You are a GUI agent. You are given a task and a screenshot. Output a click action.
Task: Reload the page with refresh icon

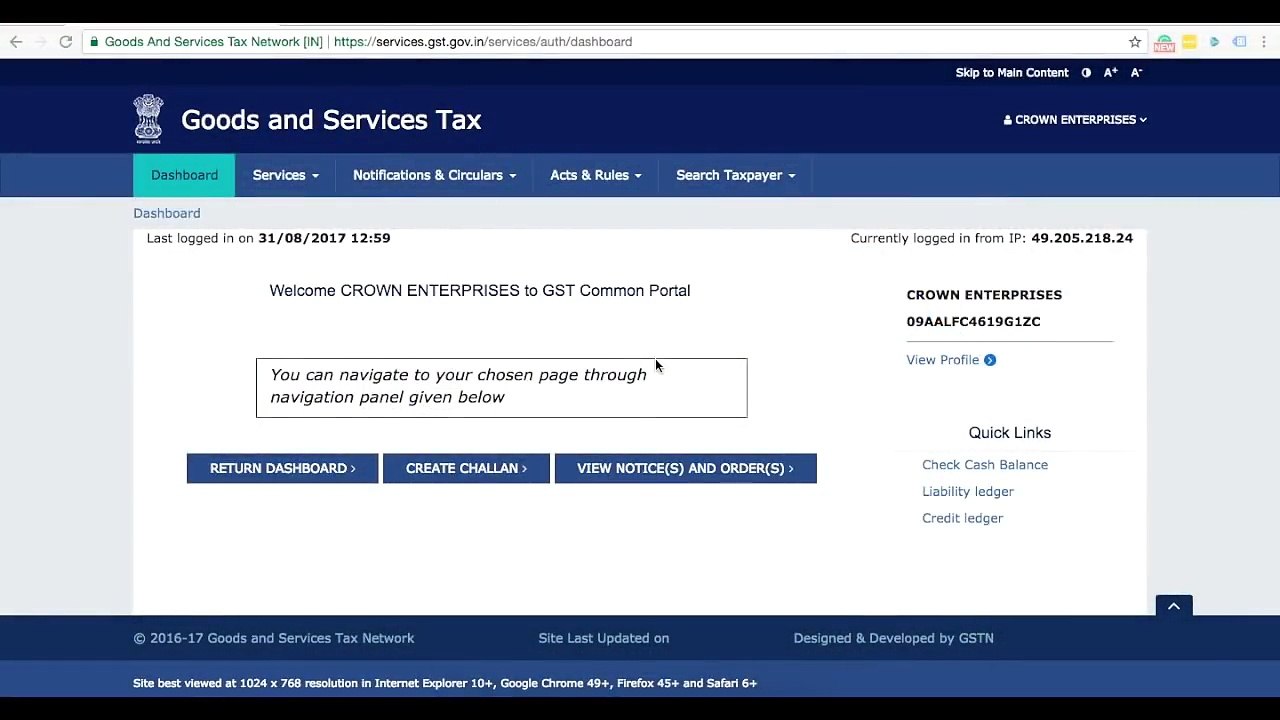(66, 42)
